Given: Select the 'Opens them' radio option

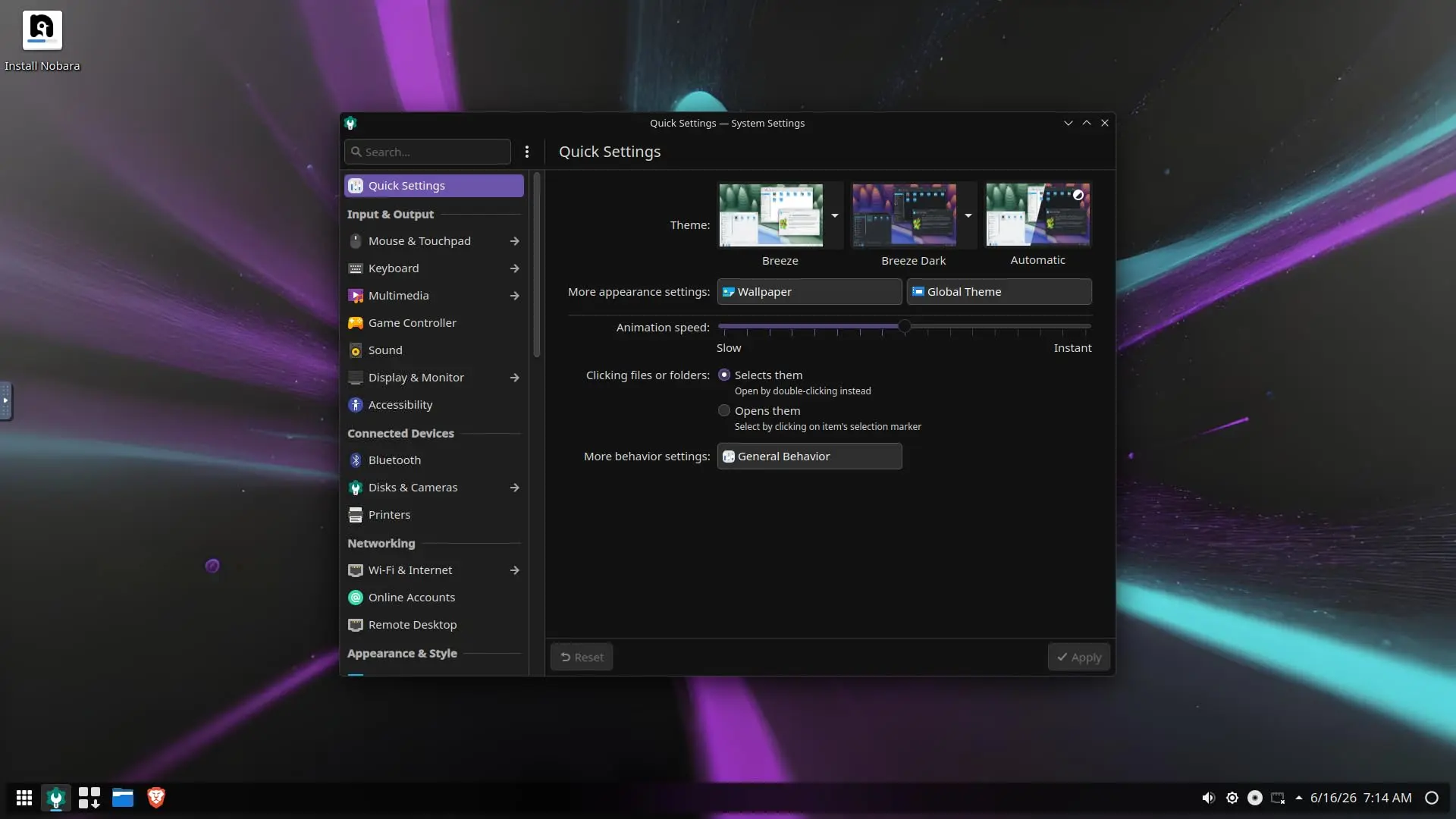Looking at the screenshot, I should click(x=724, y=411).
